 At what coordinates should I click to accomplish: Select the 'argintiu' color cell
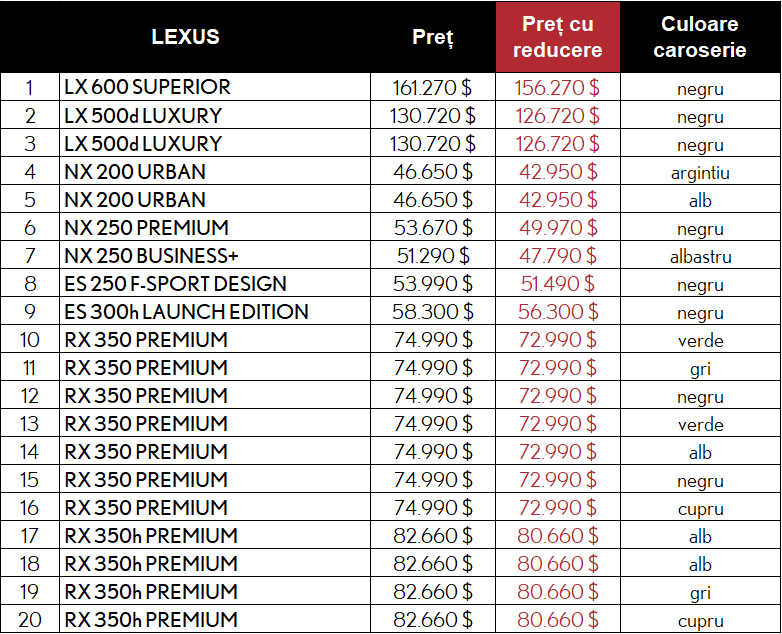tap(700, 172)
